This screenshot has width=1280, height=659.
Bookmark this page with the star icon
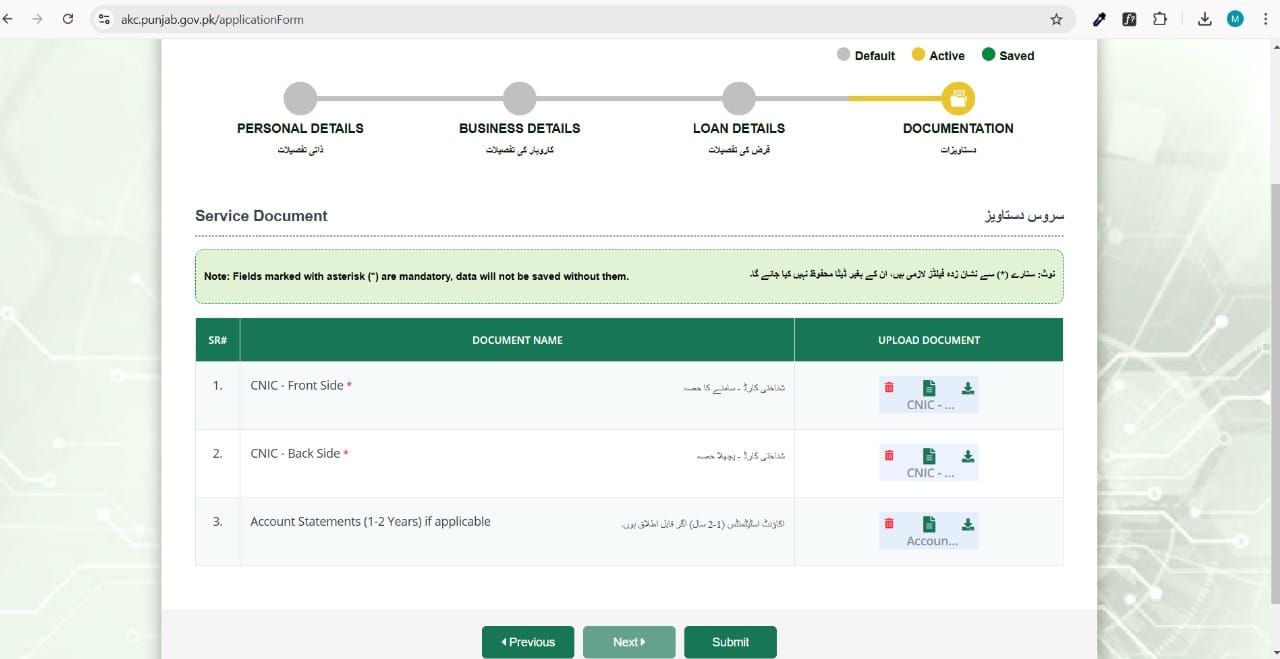coord(1055,18)
